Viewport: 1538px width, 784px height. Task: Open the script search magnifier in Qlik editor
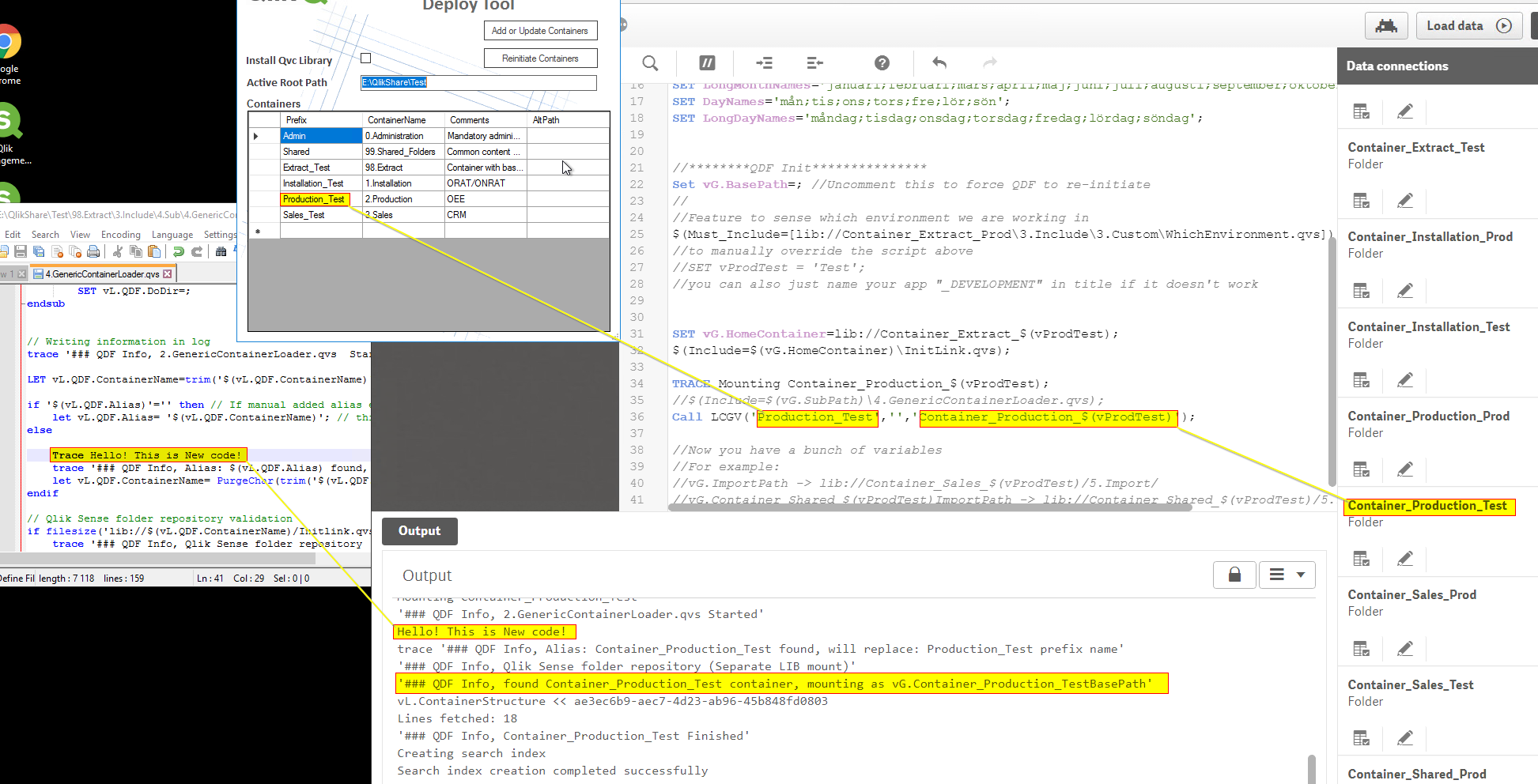click(x=650, y=63)
